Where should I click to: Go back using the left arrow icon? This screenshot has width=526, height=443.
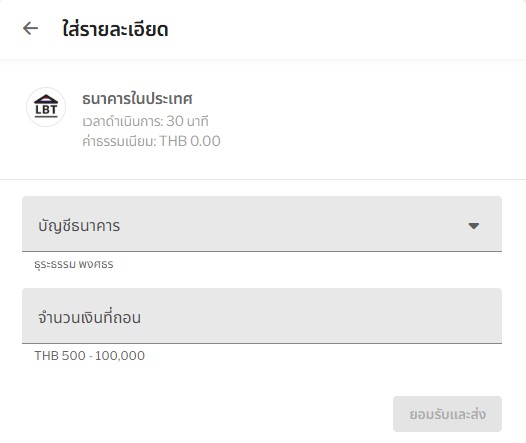pyautogui.click(x=30, y=28)
